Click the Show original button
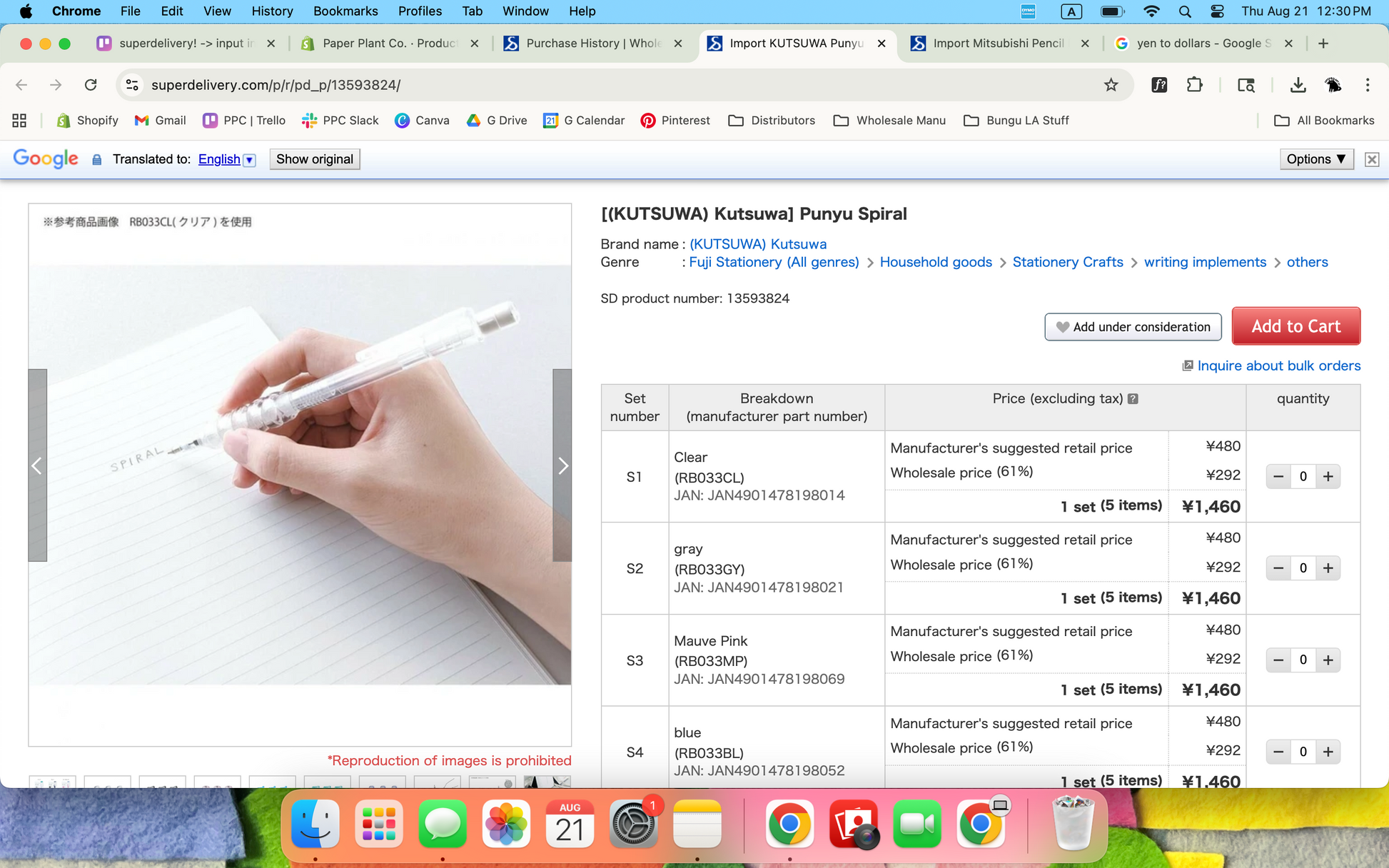 (x=315, y=159)
